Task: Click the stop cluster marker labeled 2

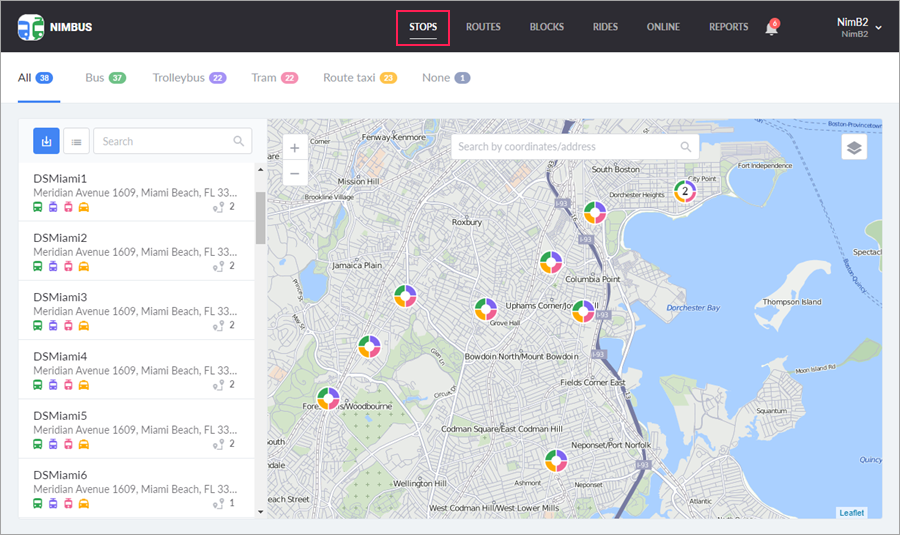Action: tap(685, 190)
